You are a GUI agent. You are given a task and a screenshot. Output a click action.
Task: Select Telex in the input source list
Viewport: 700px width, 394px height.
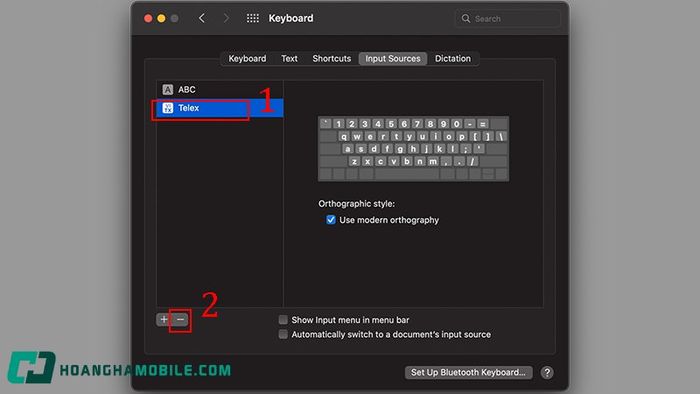click(x=220, y=108)
